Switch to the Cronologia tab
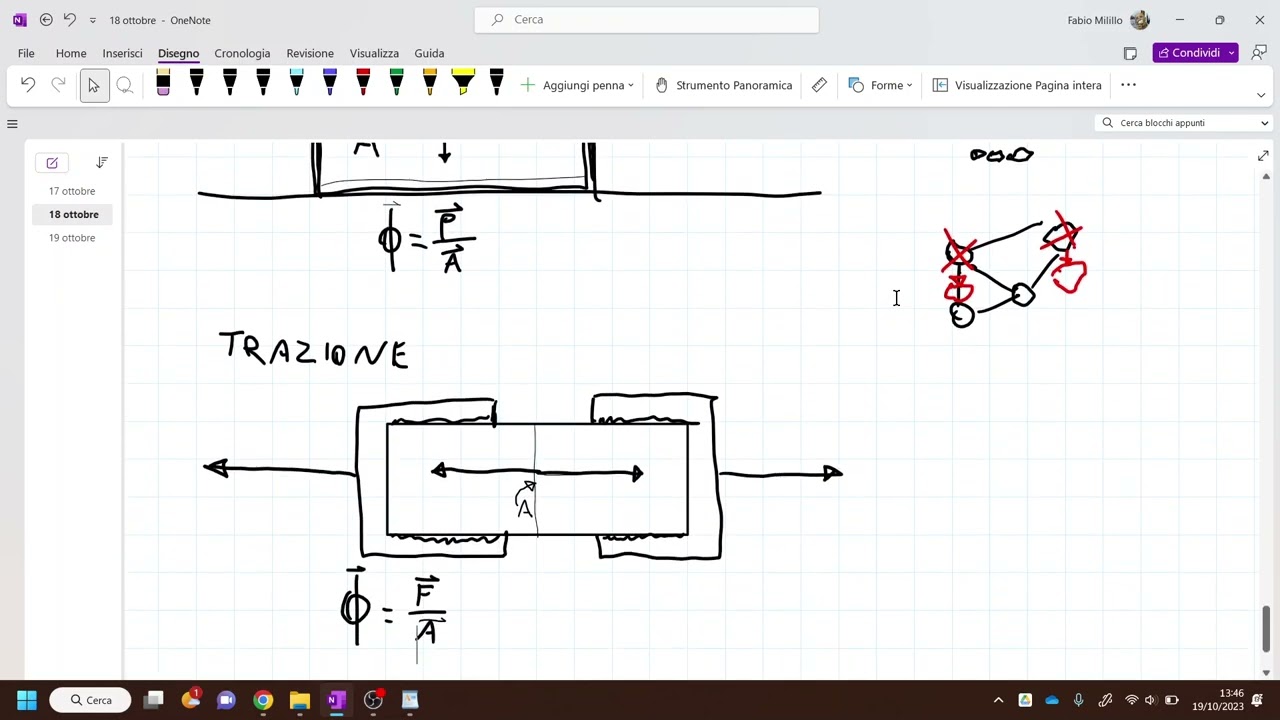This screenshot has height=720, width=1280. (x=242, y=53)
